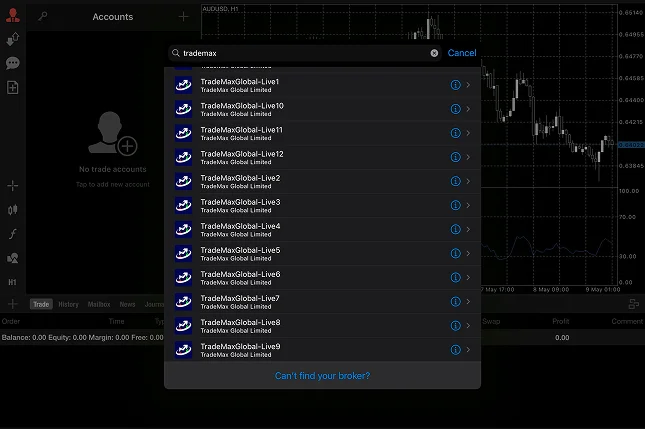Open info for TradeMaxGlobal-Live4
645x429 pixels.
tap(455, 229)
